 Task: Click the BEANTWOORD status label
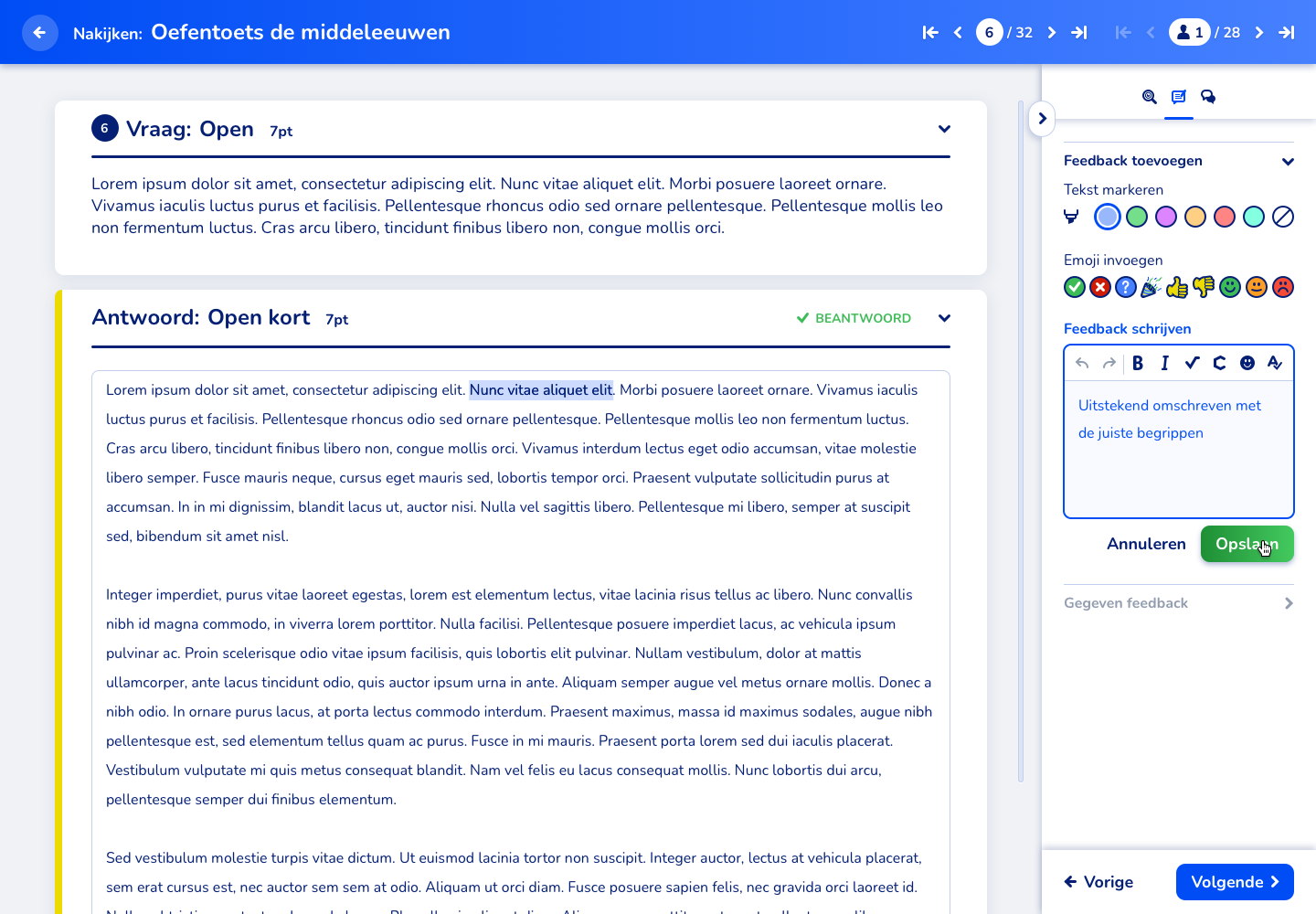pos(854,318)
